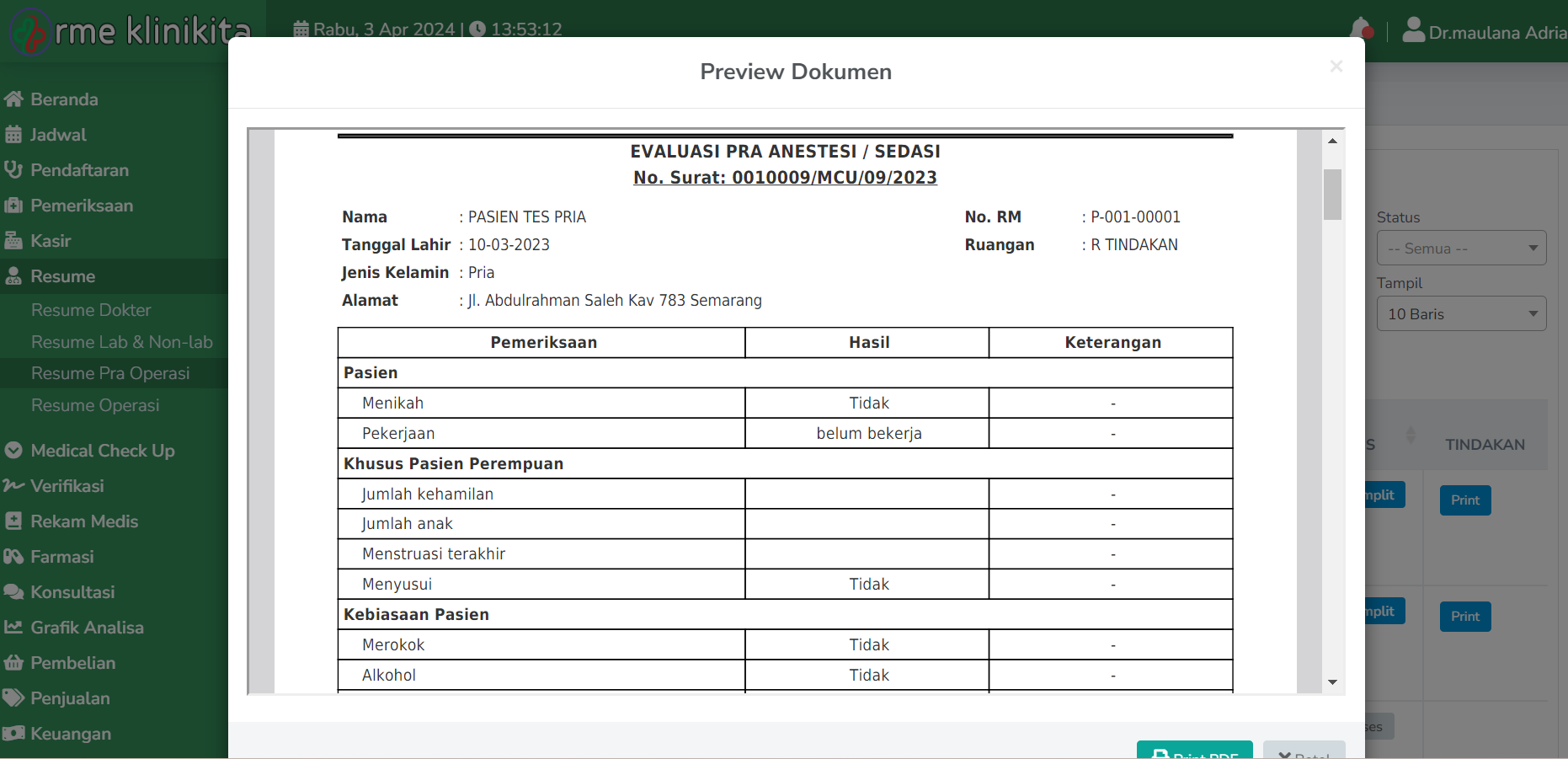Click the first row Print button
The width and height of the screenshot is (1568, 759).
point(1464,500)
